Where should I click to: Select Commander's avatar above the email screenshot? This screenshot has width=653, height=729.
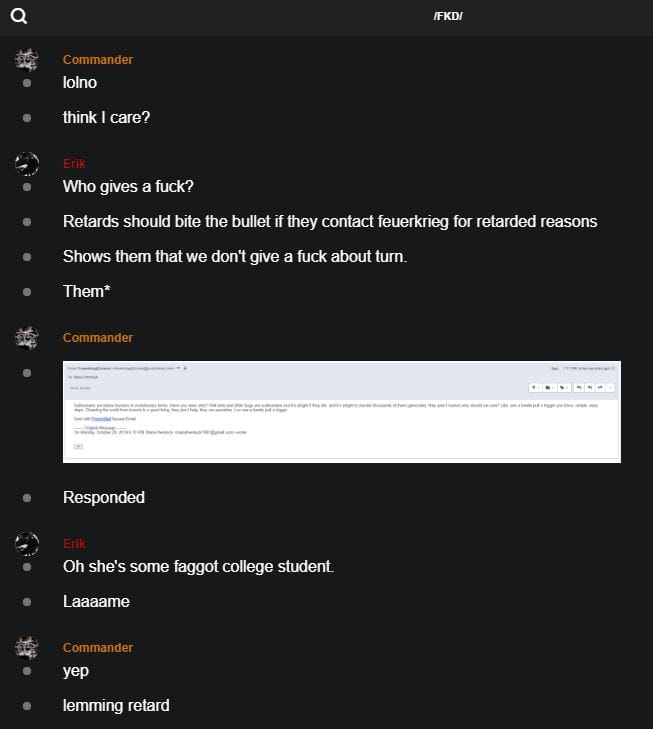point(27,338)
